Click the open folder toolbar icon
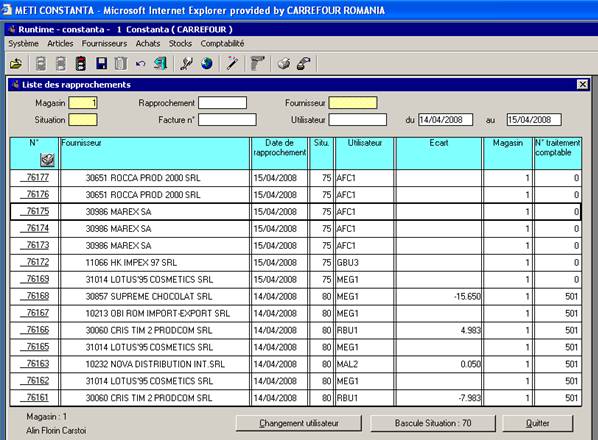 tap(16, 64)
